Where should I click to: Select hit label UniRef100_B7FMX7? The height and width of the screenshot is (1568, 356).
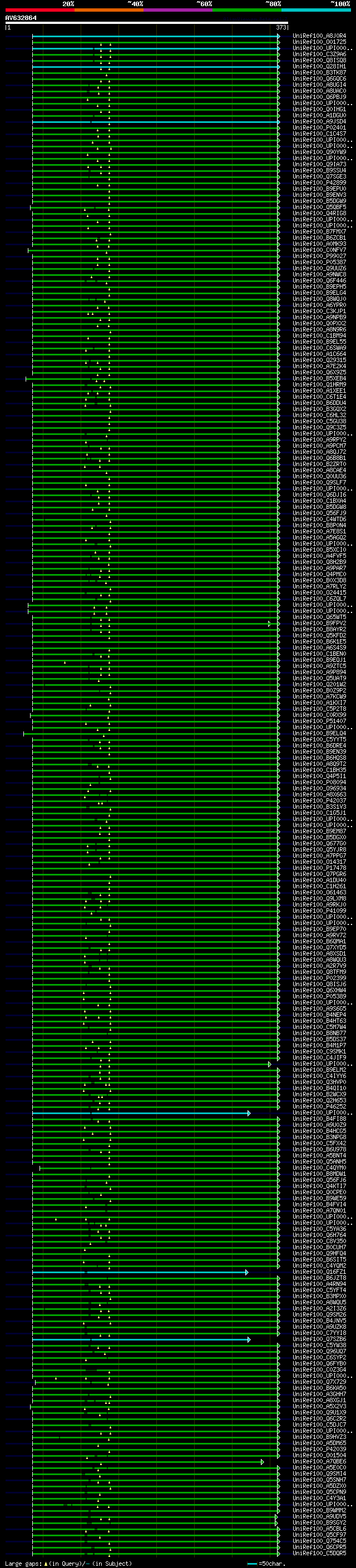319,232
